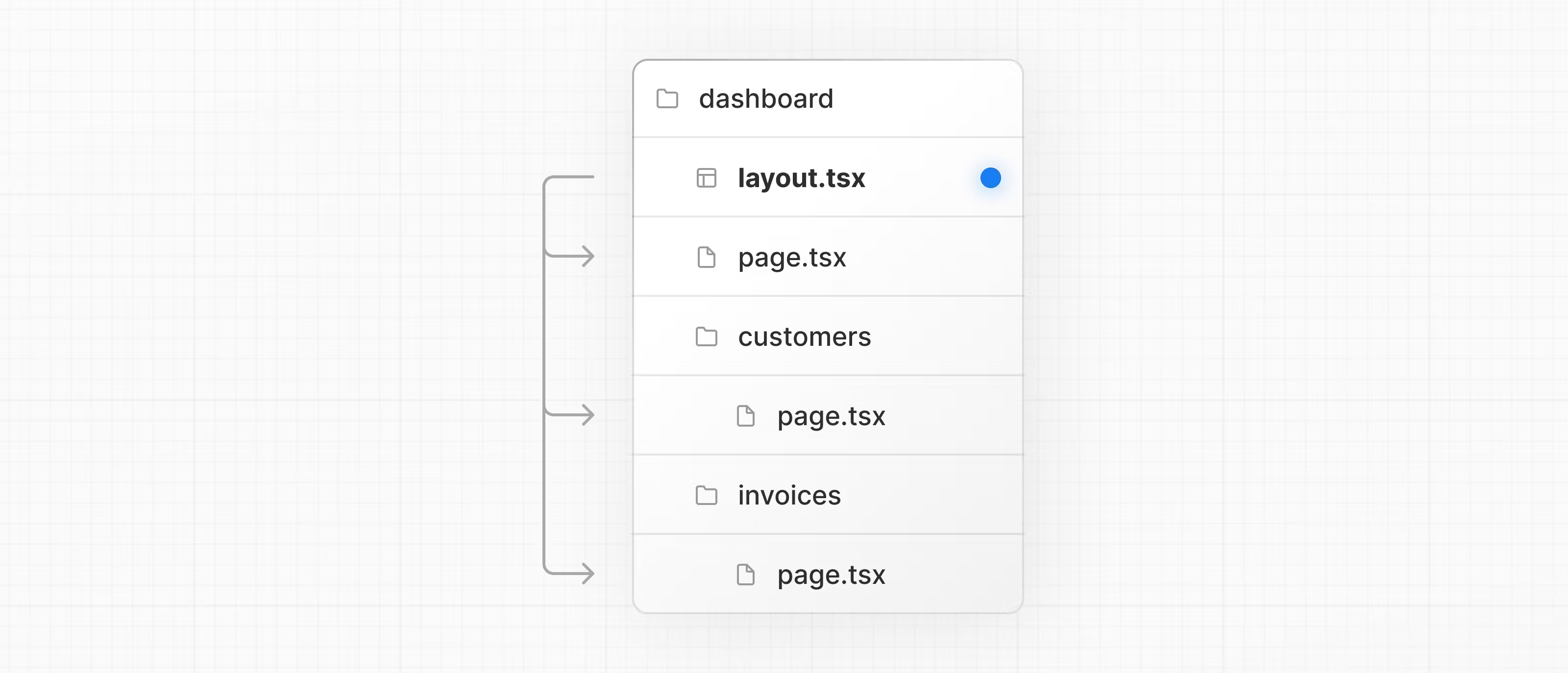Click the invoices folder icon
Image resolution: width=1568 pixels, height=673 pixels.
coord(706,495)
